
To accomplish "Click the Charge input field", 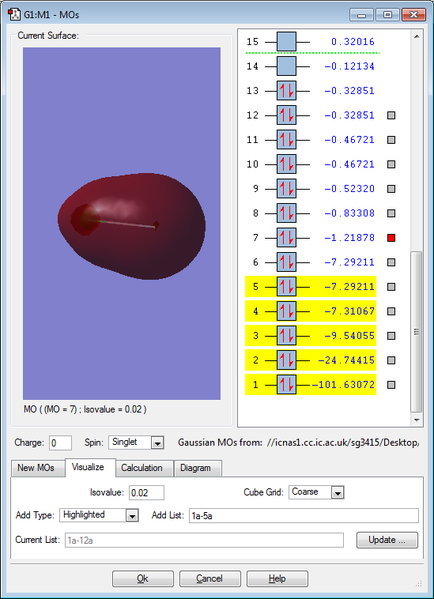I will pyautogui.click(x=60, y=443).
